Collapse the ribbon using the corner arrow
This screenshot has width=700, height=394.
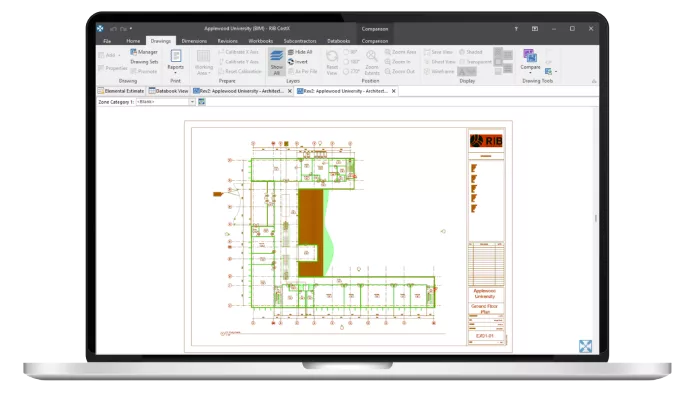(594, 81)
